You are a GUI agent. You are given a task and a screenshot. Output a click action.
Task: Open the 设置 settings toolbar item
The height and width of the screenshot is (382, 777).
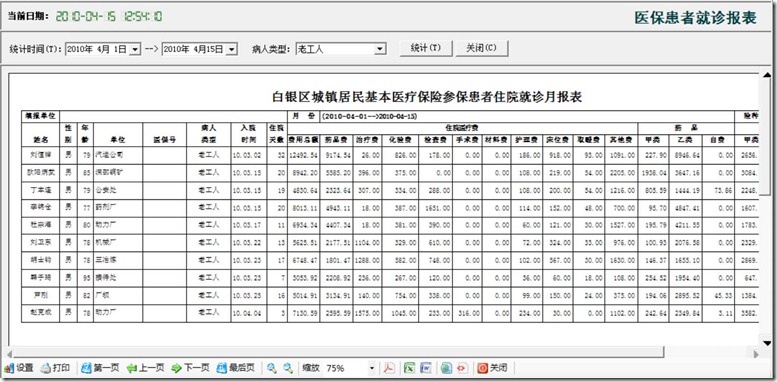pos(19,368)
